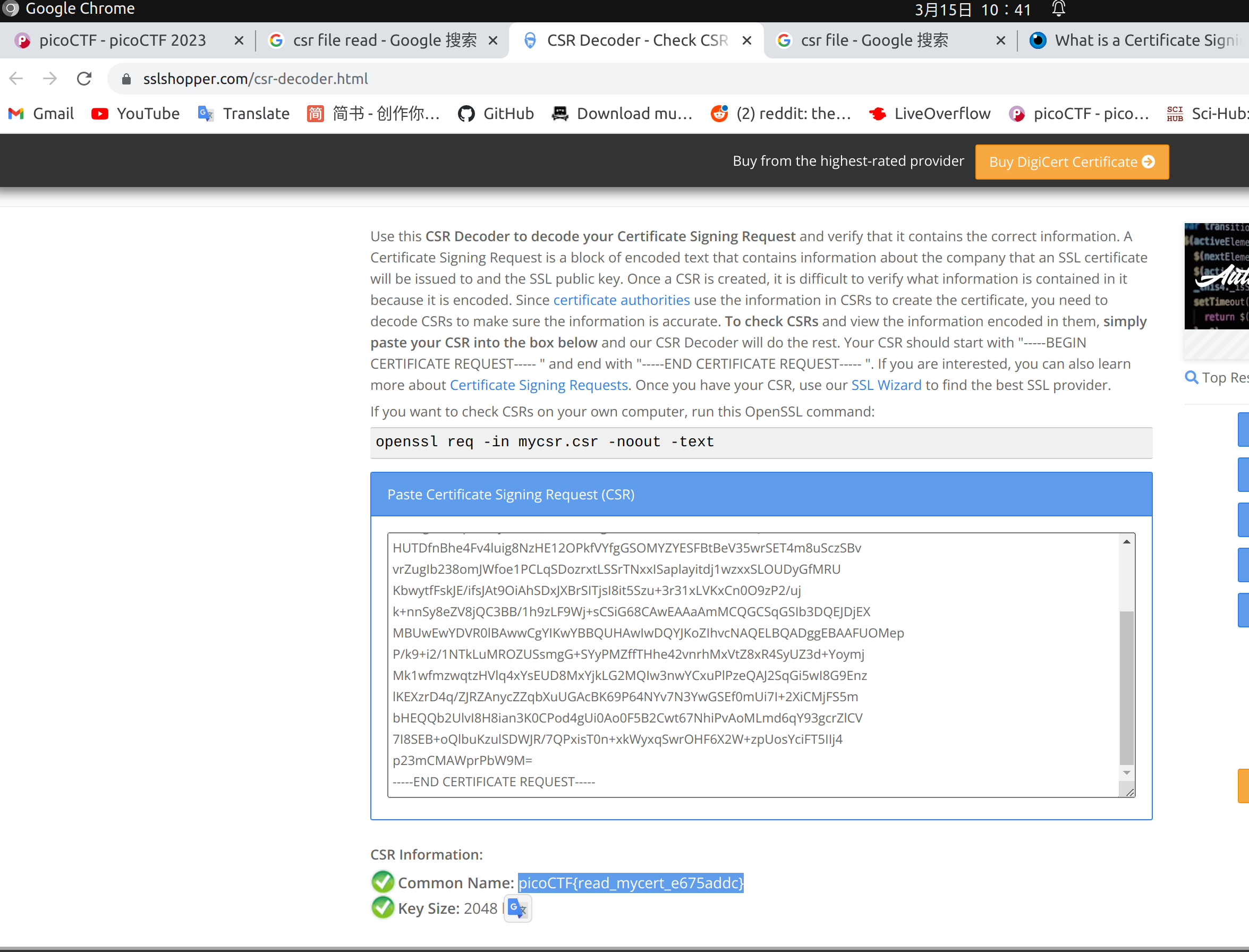1249x952 pixels.
Task: Click the textarea scrollbar down arrow
Action: pyautogui.click(x=1127, y=772)
